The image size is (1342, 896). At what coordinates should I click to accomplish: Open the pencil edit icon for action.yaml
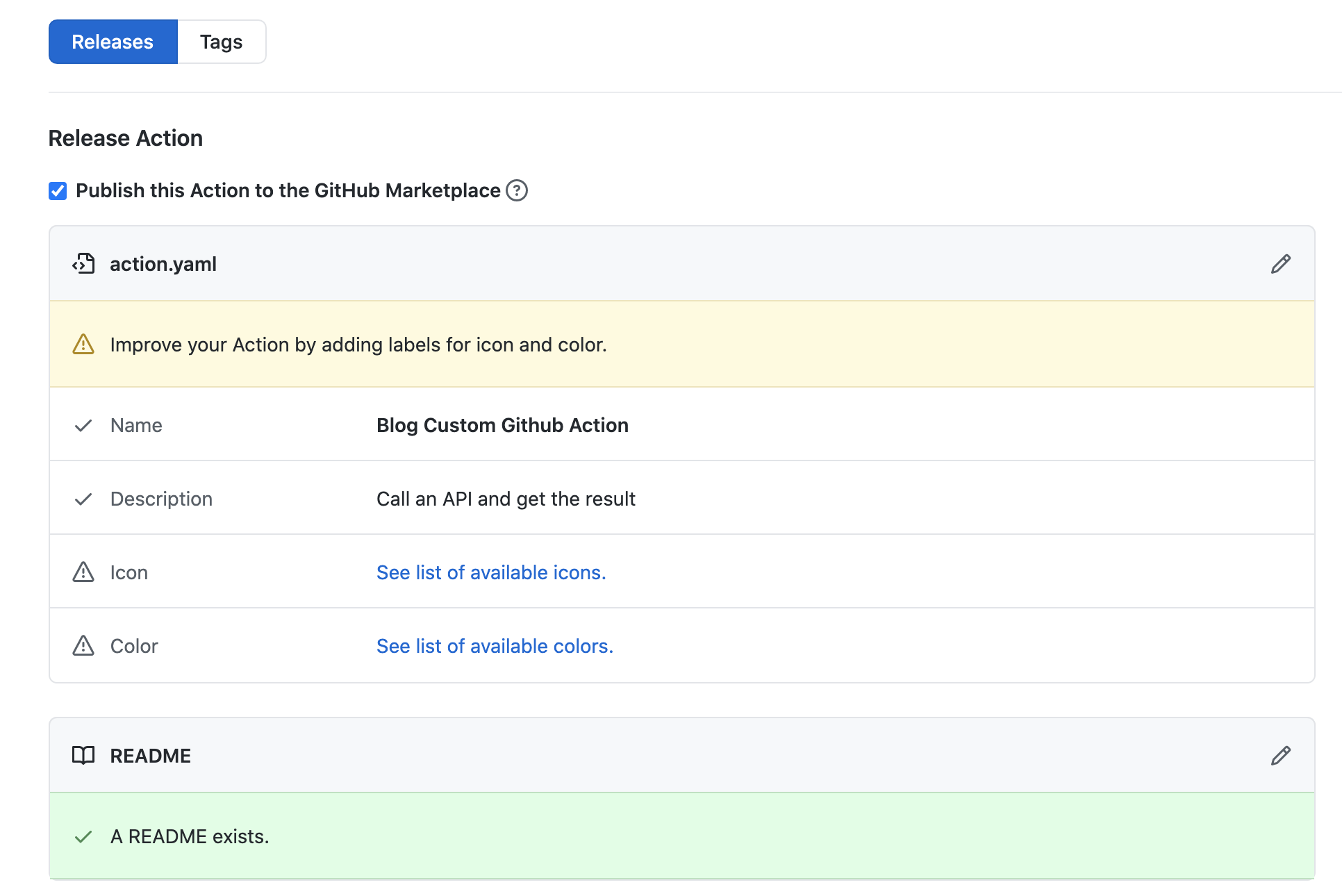(1281, 264)
